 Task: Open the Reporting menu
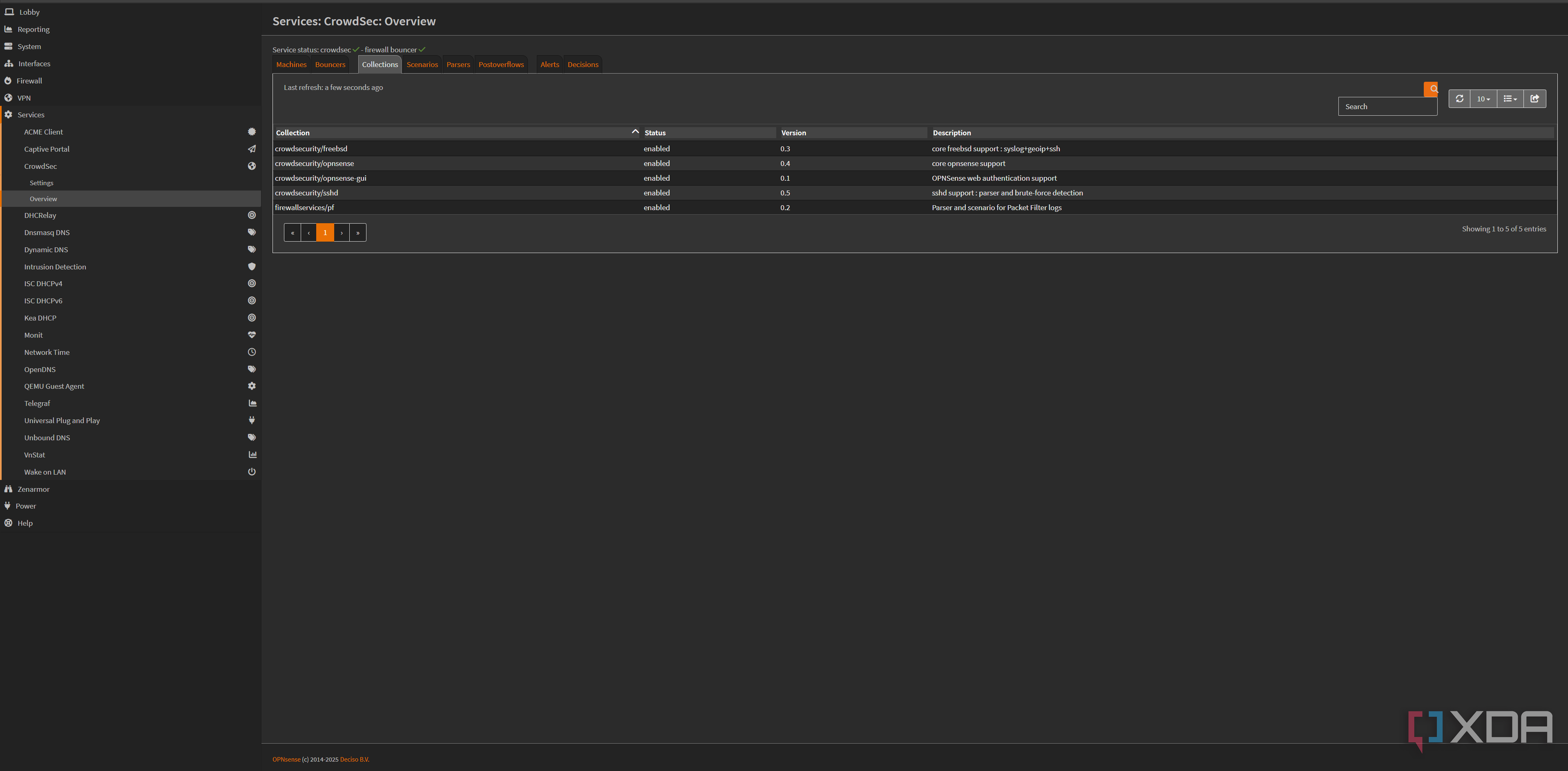[130, 29]
